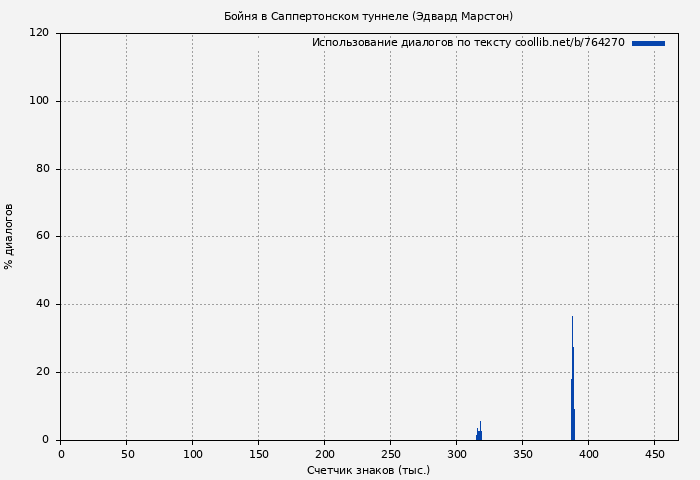Click x-axis tick label 300
The width and height of the screenshot is (700, 480).
pos(456,454)
